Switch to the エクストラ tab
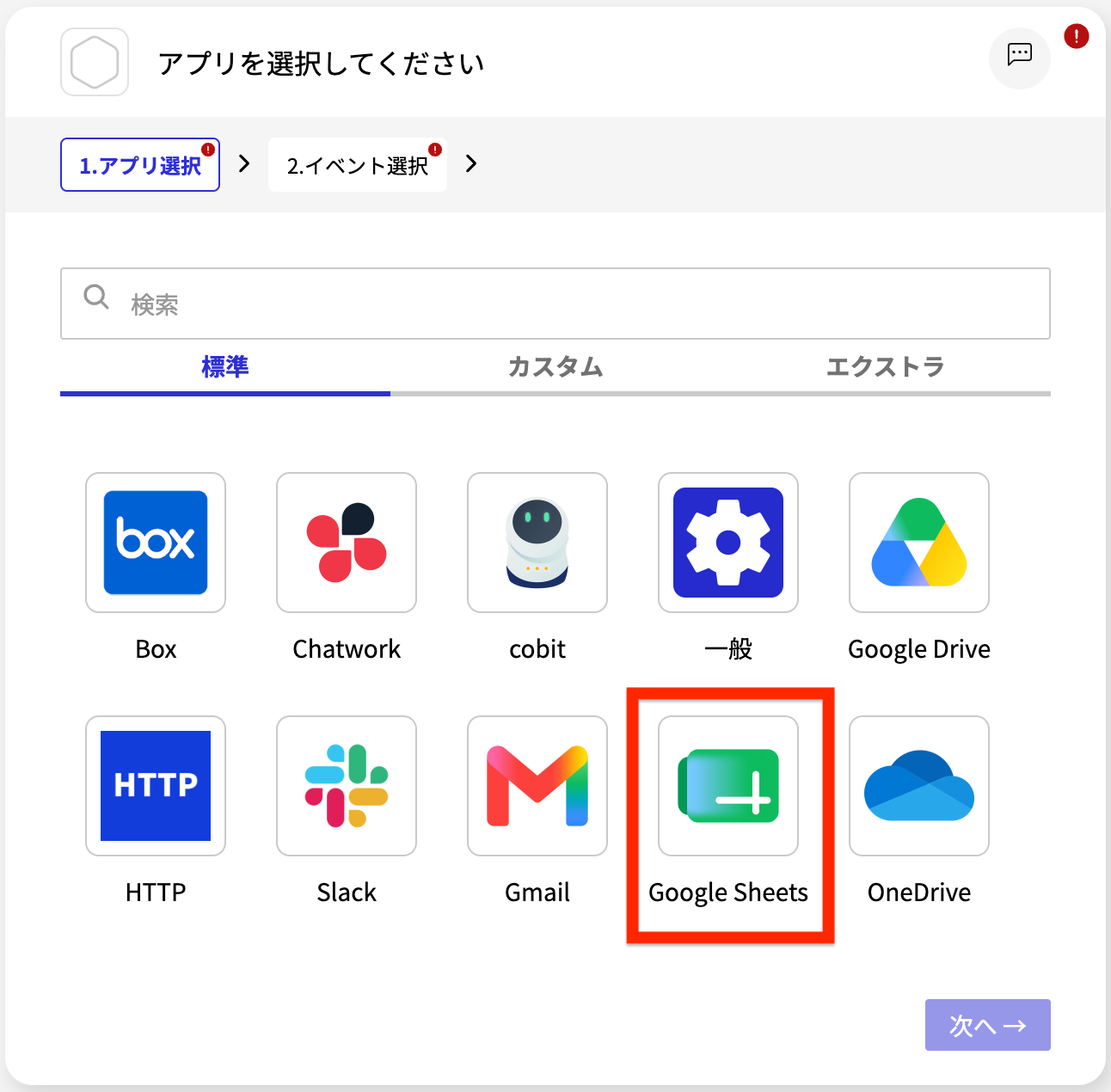 point(886,367)
